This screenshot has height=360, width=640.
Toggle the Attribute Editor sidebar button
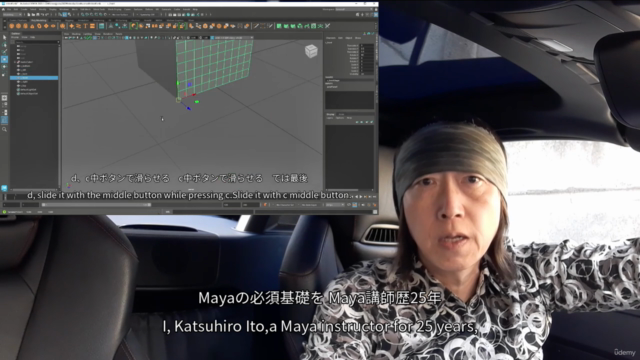(367, 15)
